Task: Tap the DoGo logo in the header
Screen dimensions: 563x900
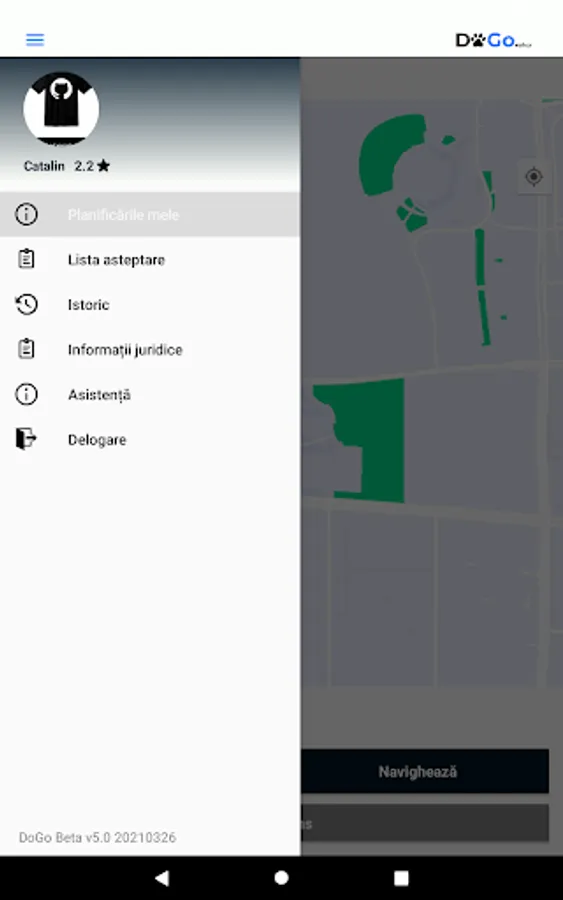Action: [494, 40]
